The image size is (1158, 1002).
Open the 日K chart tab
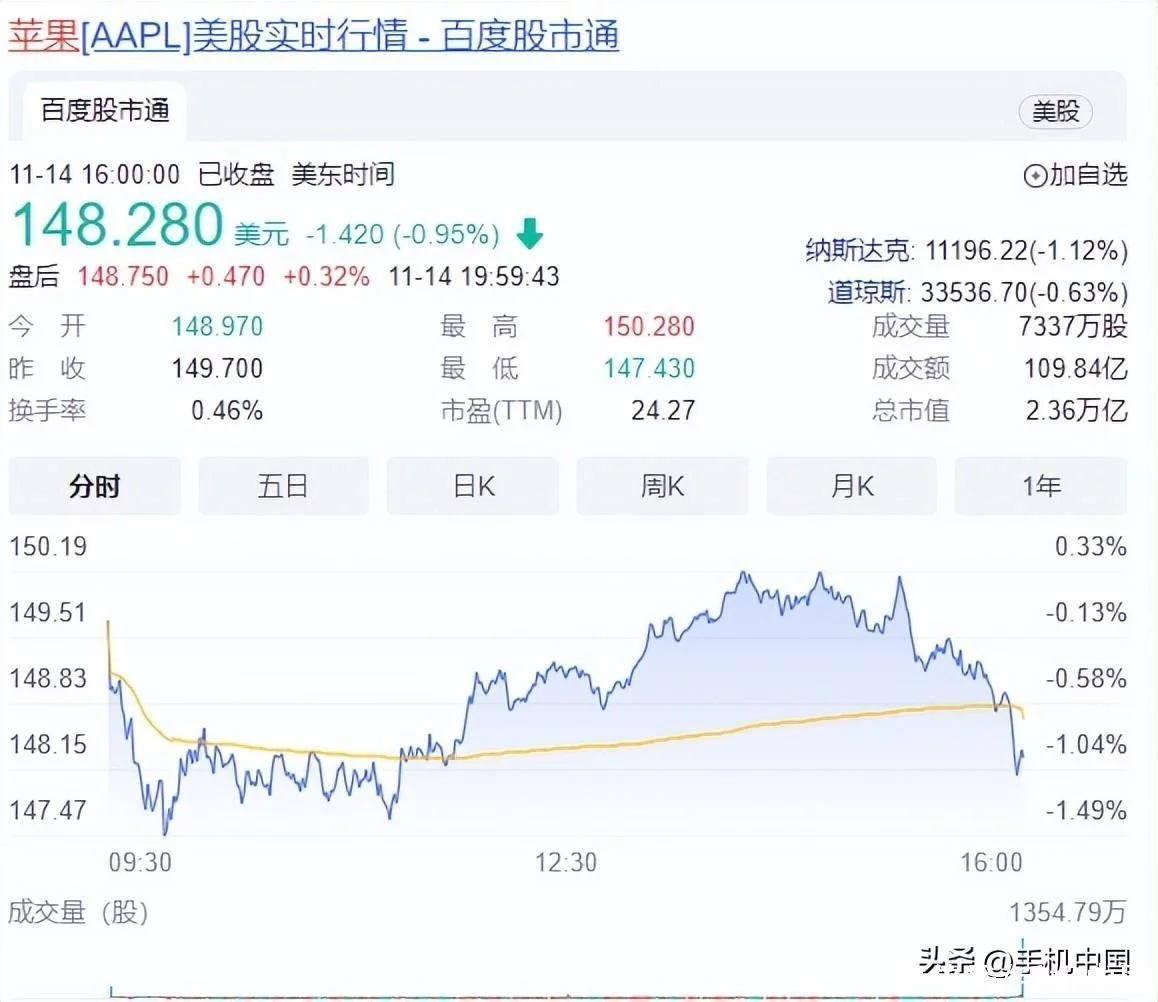coord(473,486)
